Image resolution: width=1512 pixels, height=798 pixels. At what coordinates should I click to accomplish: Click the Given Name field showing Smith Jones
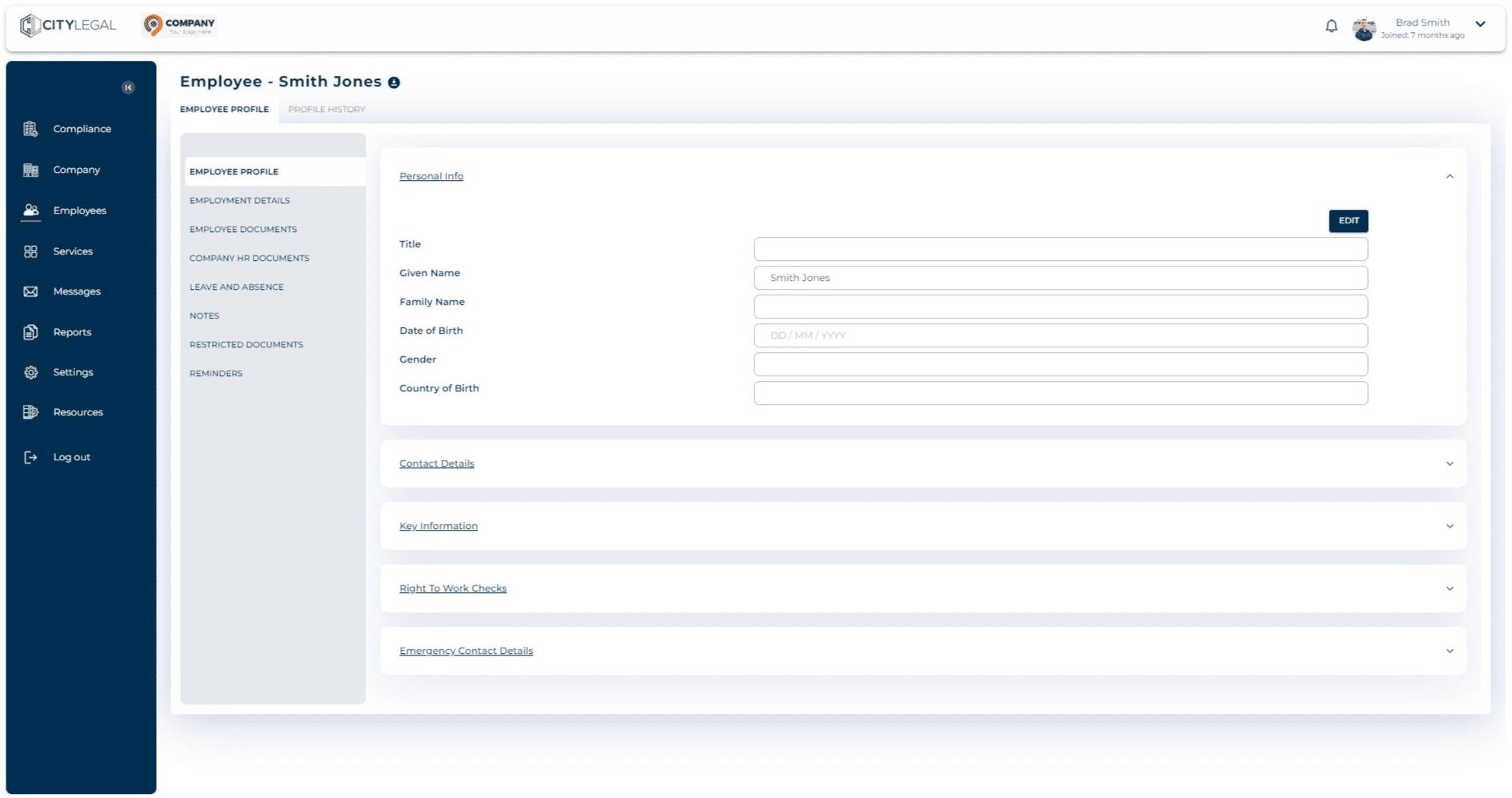click(1061, 278)
